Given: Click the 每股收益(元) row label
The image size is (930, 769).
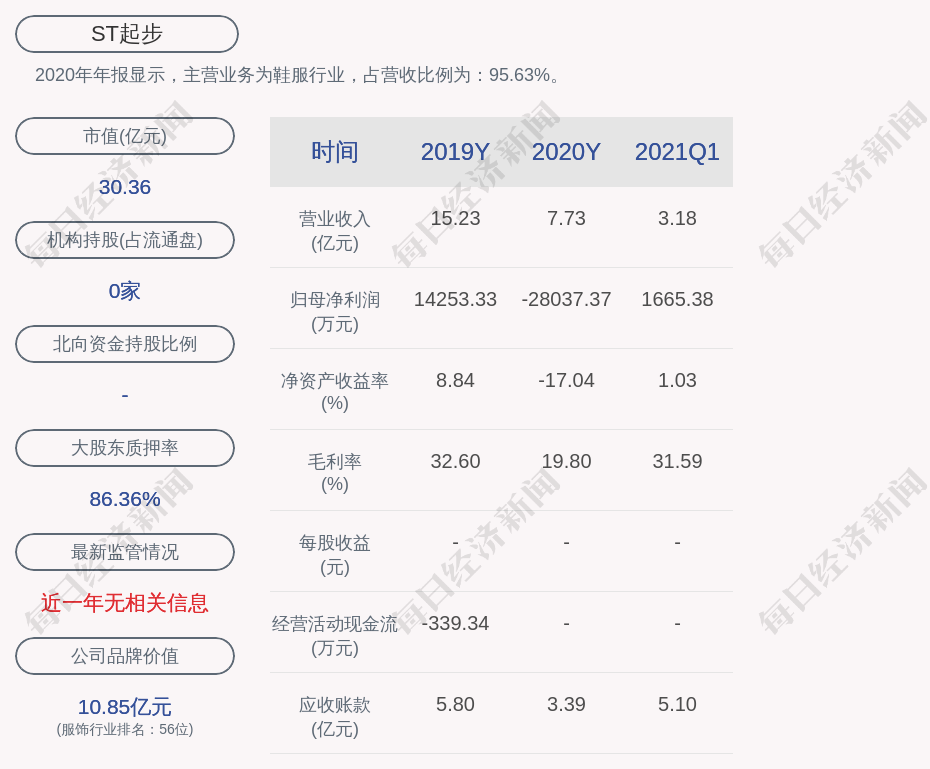Looking at the screenshot, I should click(x=335, y=554).
